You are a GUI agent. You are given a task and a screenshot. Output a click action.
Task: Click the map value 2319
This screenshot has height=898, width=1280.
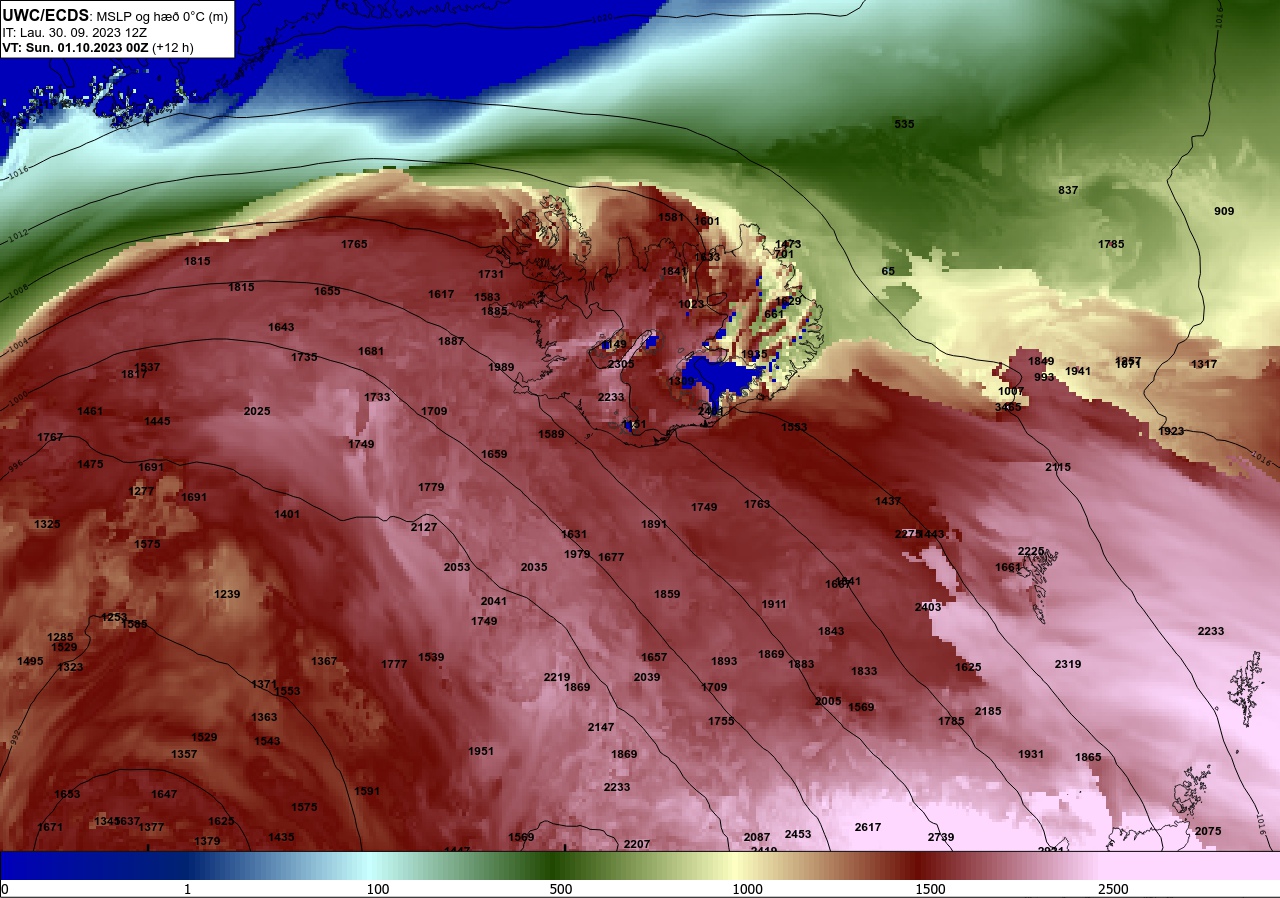[1068, 664]
